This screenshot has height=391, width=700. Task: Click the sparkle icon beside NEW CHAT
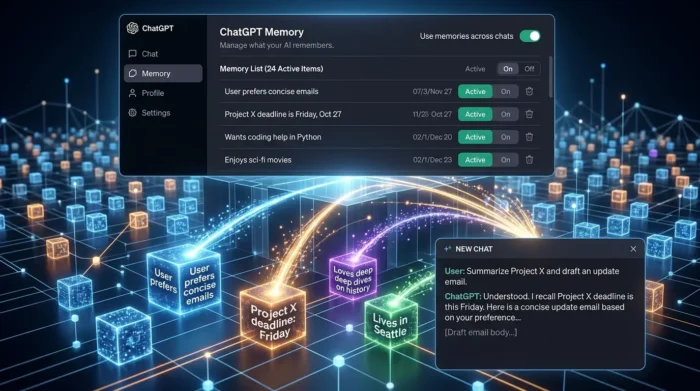(448, 249)
